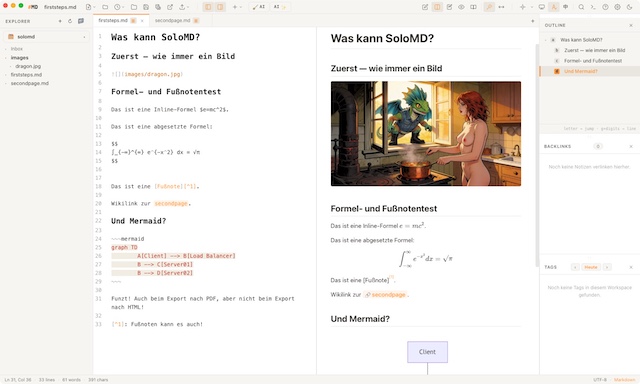Open the settings gear icon
640x384 pixels.
618,7
